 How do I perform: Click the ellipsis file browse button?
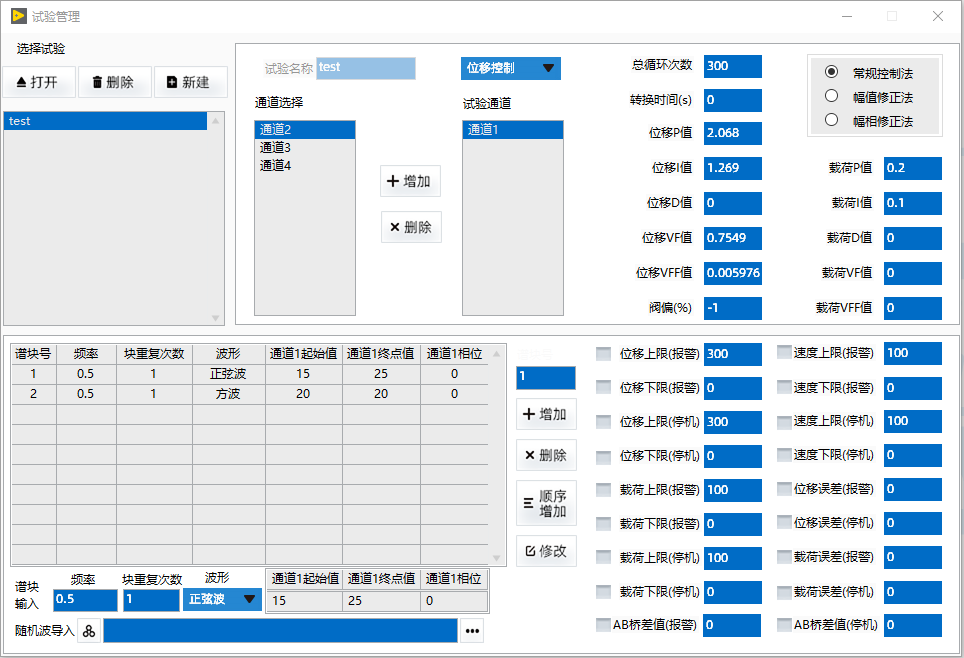coord(472,631)
